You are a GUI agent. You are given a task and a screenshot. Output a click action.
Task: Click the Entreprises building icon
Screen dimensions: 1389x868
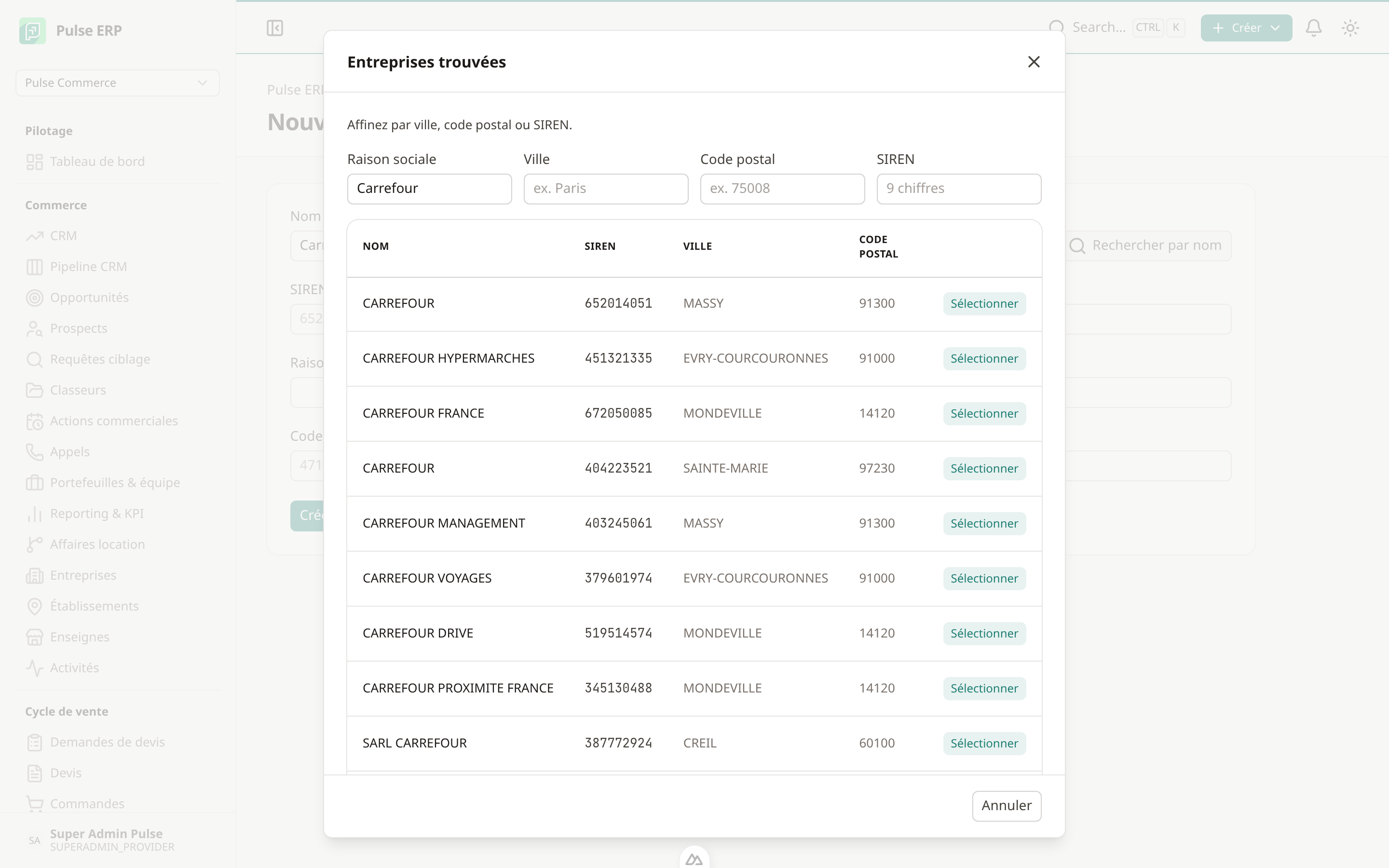(x=34, y=576)
